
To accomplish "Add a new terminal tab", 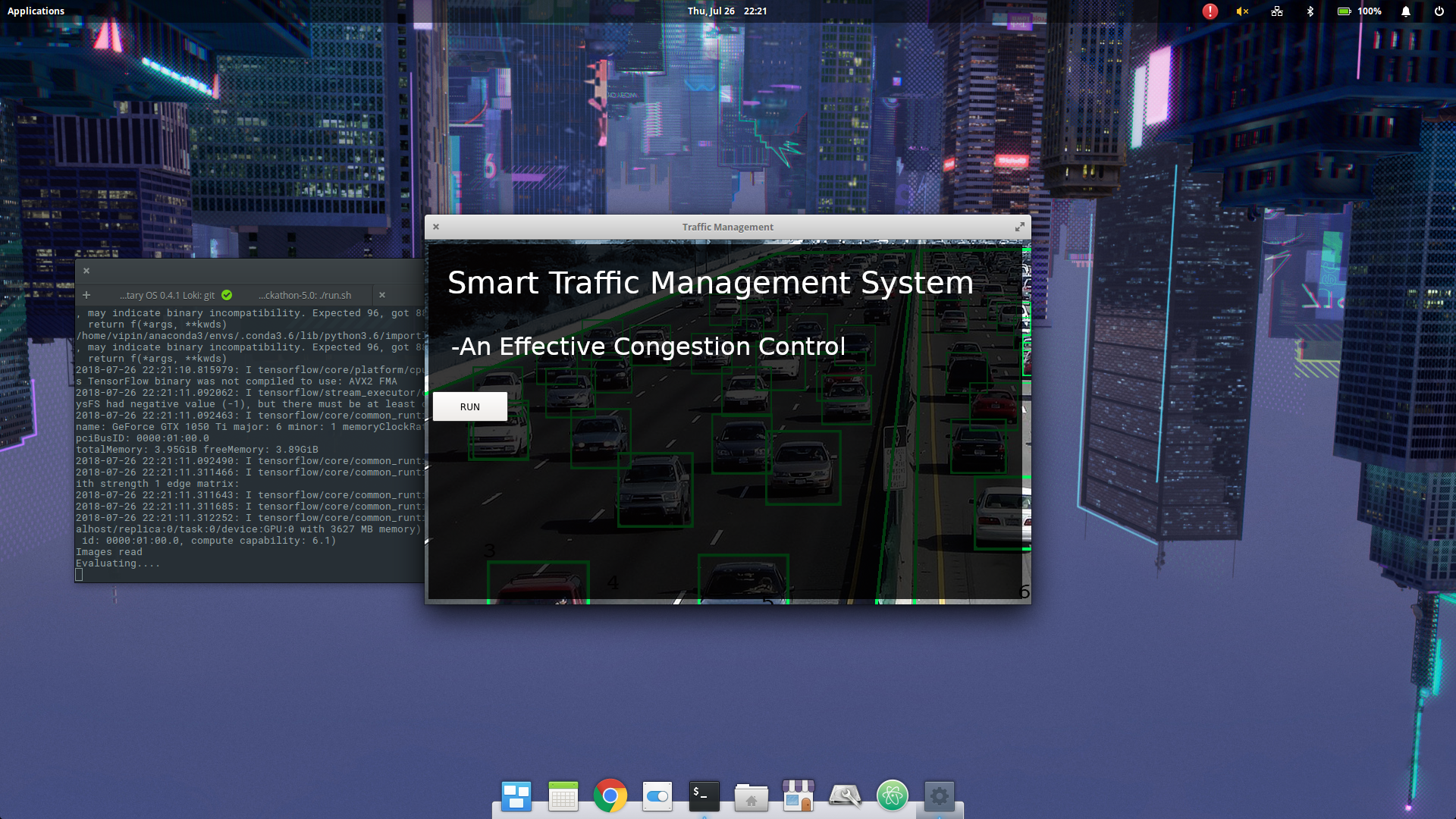I will pyautogui.click(x=86, y=295).
